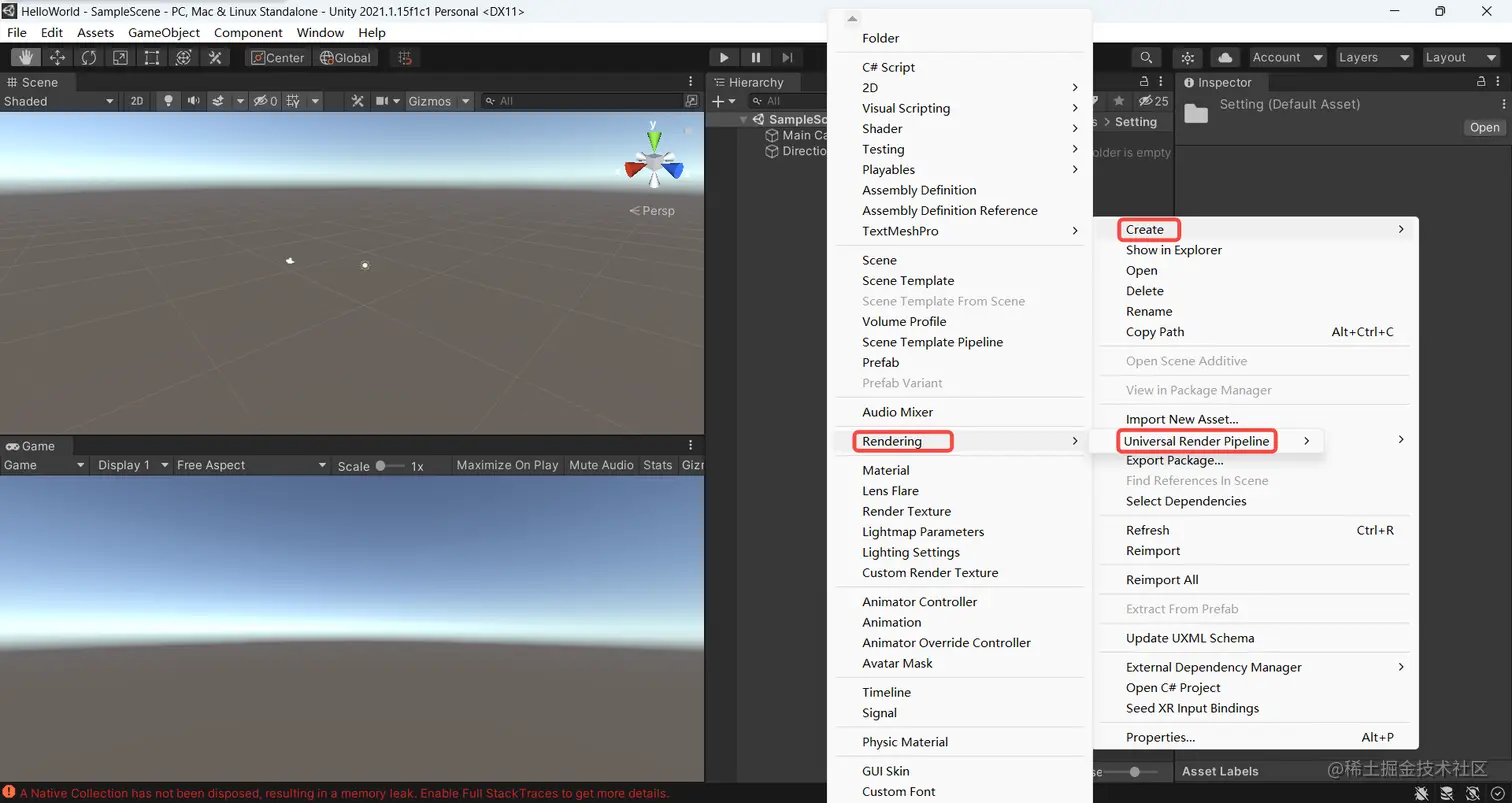Open the Display 1 dropdown
The height and width of the screenshot is (803, 1512).
(x=132, y=465)
